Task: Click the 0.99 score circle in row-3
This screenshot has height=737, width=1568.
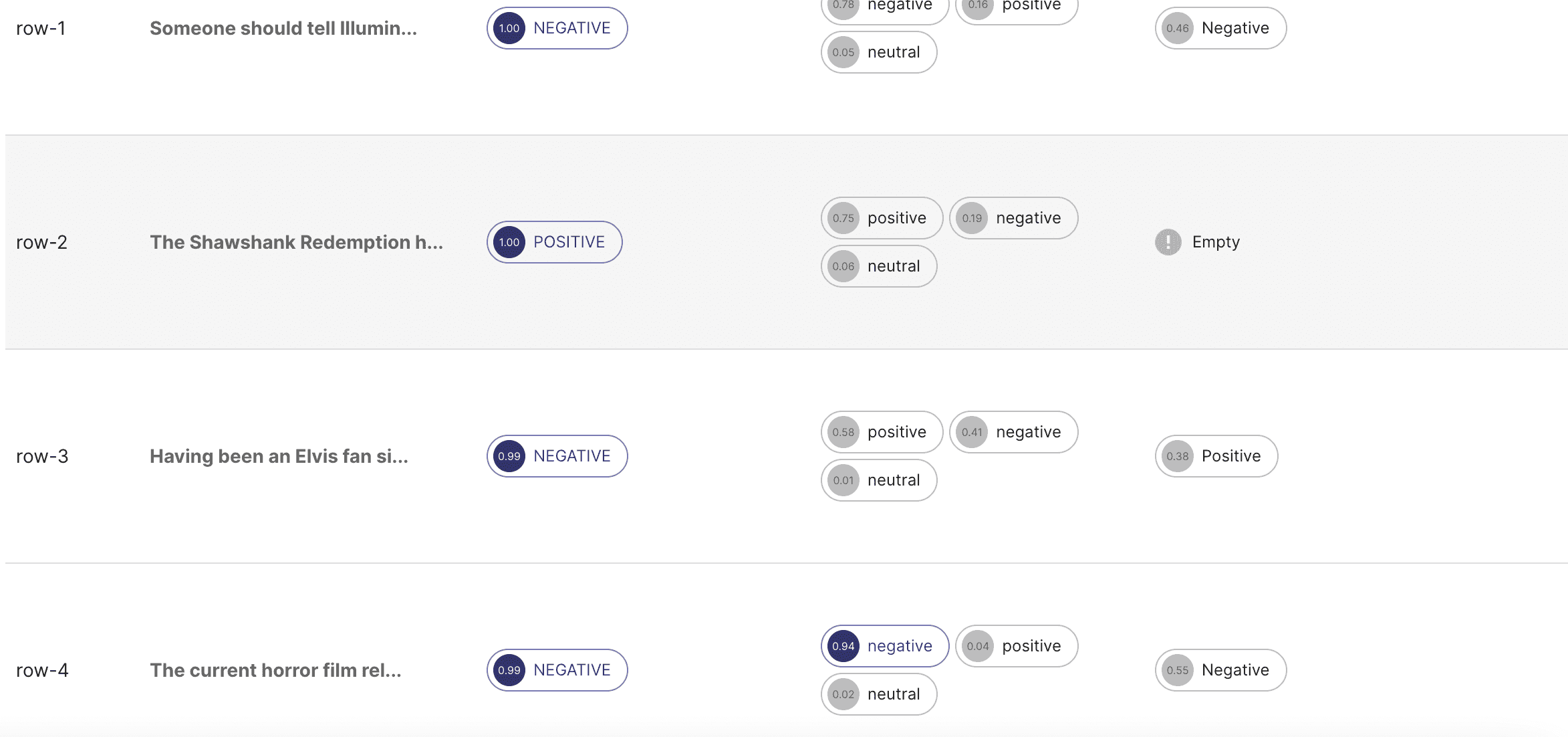Action: pyautogui.click(x=509, y=456)
